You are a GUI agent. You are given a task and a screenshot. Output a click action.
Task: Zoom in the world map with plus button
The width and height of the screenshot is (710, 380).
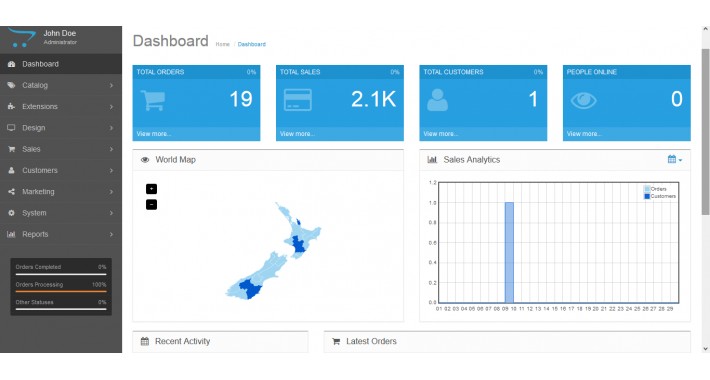click(x=151, y=189)
